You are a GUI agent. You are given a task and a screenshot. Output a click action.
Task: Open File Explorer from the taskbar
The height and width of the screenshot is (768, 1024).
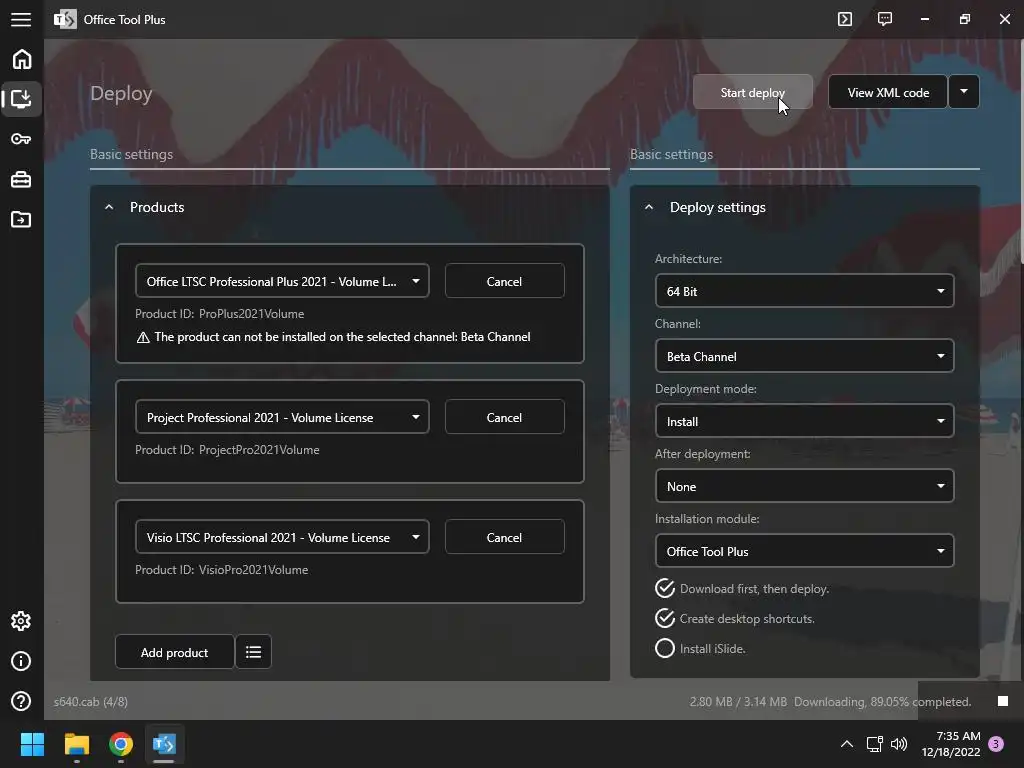(x=76, y=744)
